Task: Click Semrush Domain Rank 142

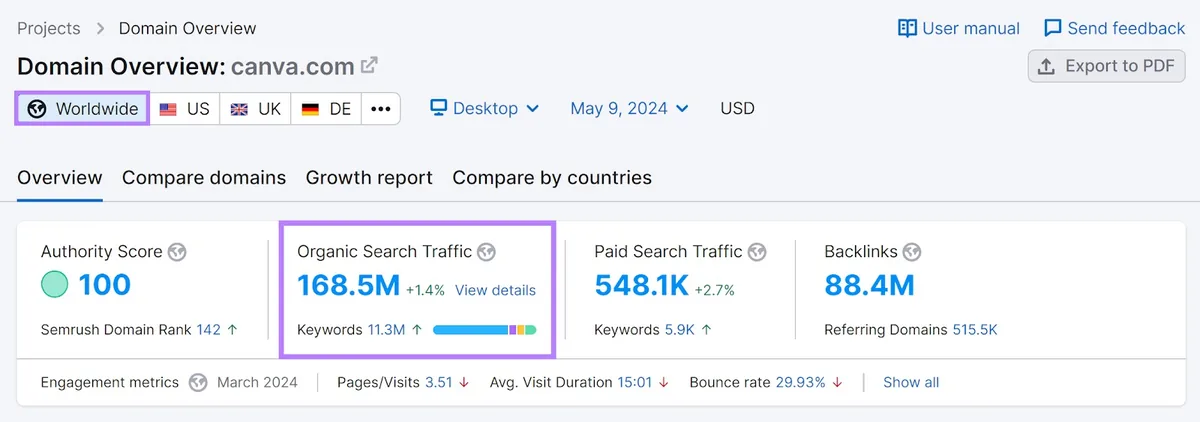Action: [x=208, y=329]
